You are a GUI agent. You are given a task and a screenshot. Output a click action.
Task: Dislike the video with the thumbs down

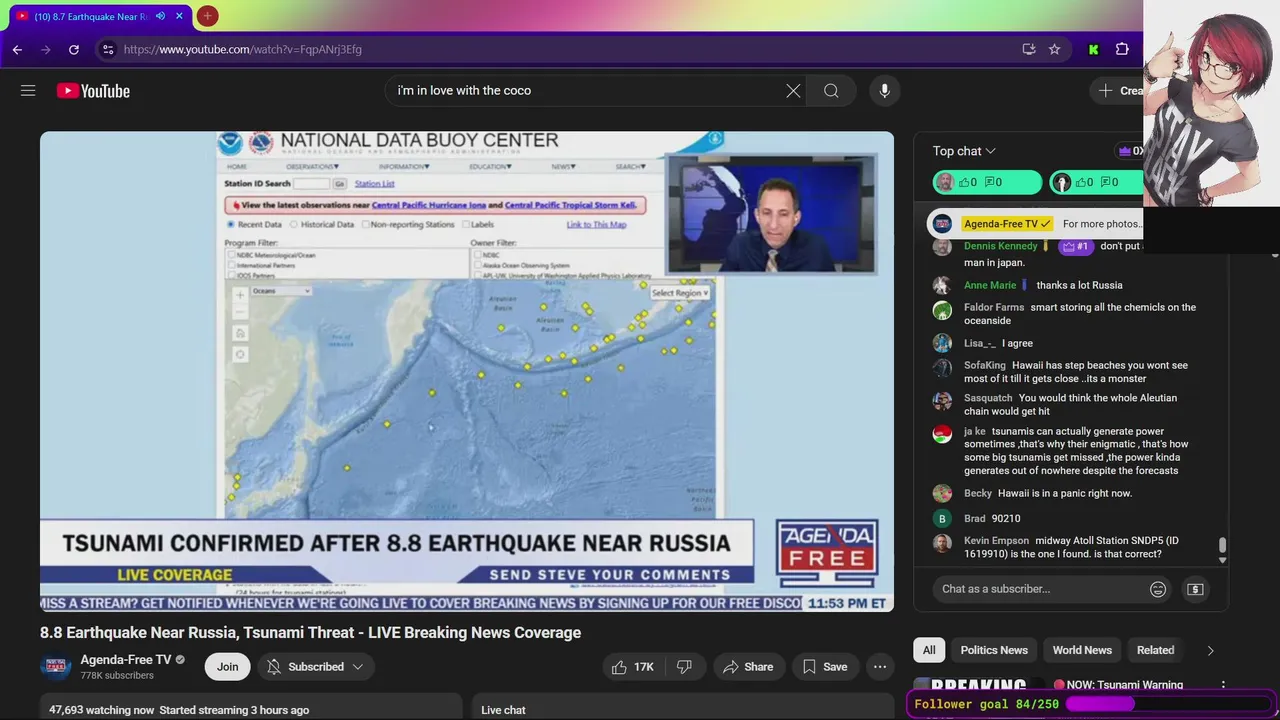coord(684,667)
